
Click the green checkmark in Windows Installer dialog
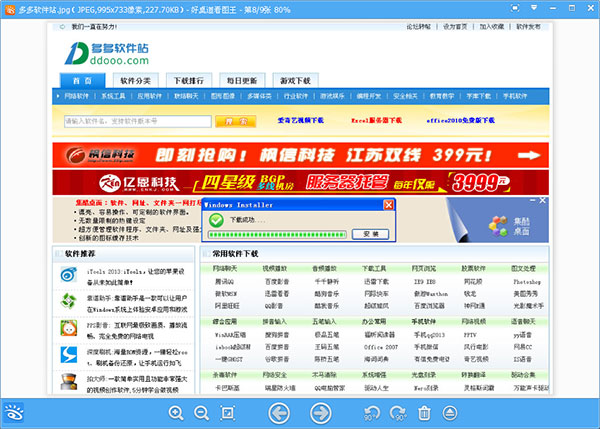(216, 220)
